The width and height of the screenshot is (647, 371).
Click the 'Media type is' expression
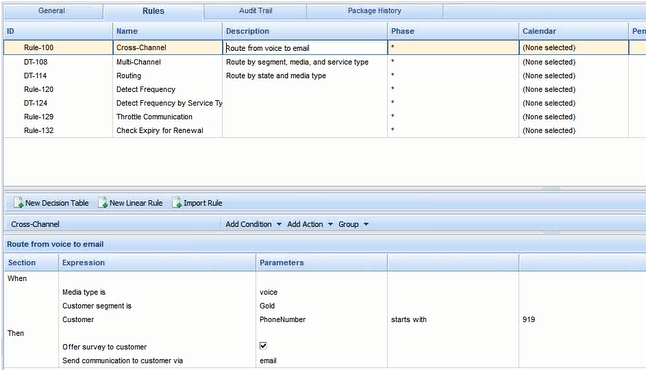[x=84, y=292]
